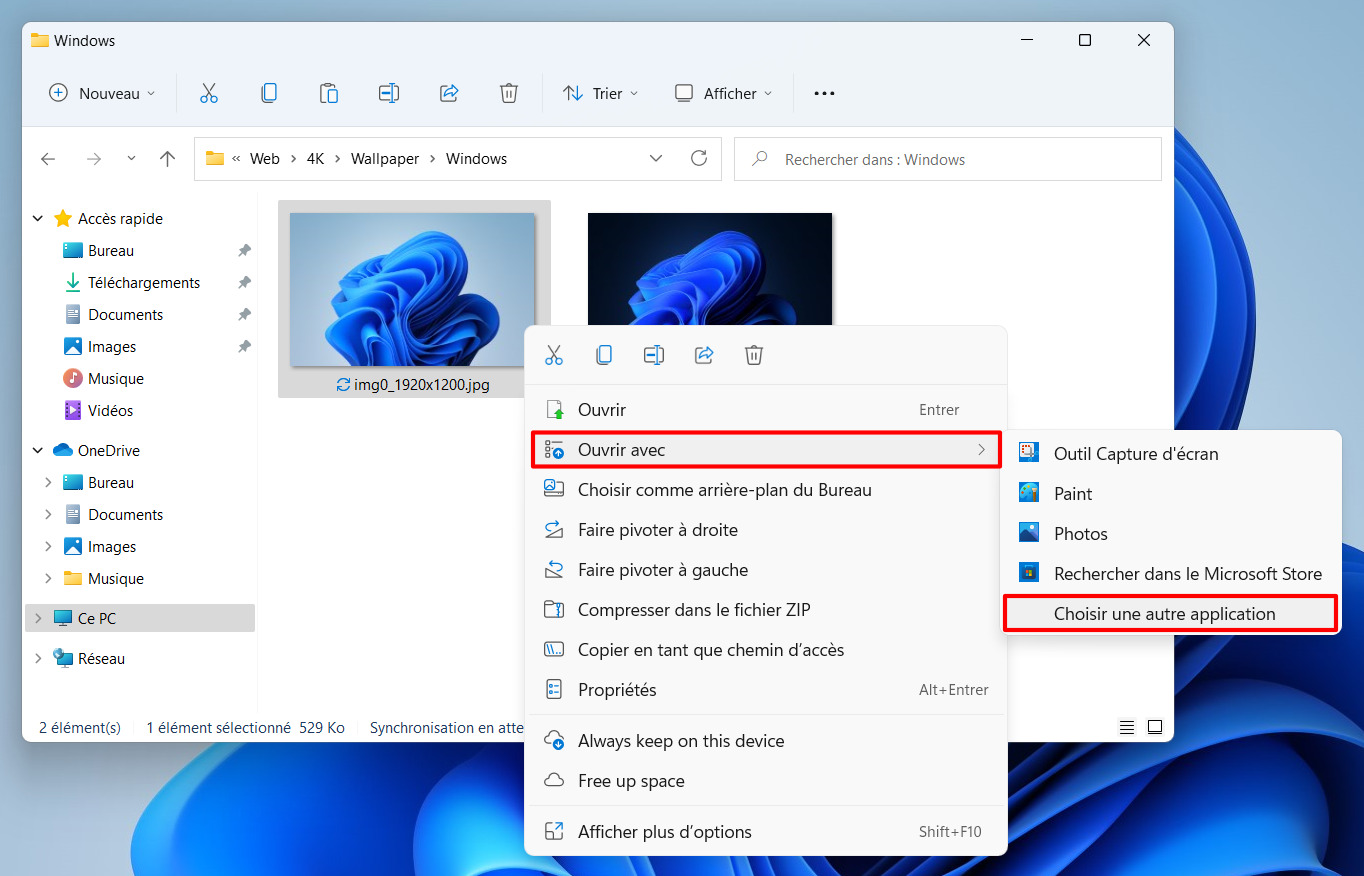Click the Cut scissors icon in the context menu
The height and width of the screenshot is (876, 1364).
pos(554,355)
